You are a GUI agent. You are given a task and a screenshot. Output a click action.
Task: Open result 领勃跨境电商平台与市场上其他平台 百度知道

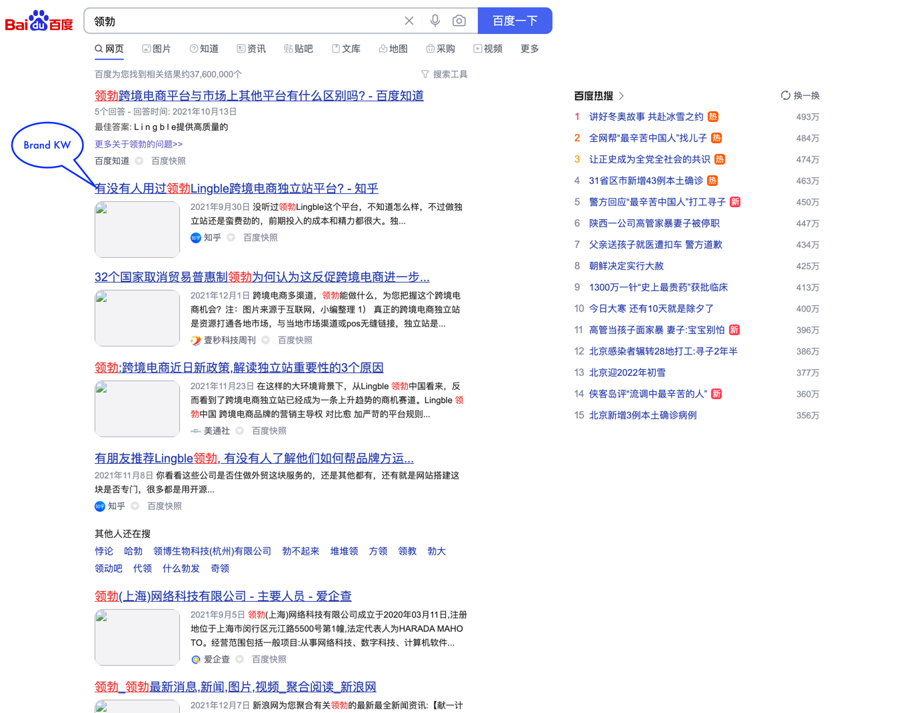259,96
